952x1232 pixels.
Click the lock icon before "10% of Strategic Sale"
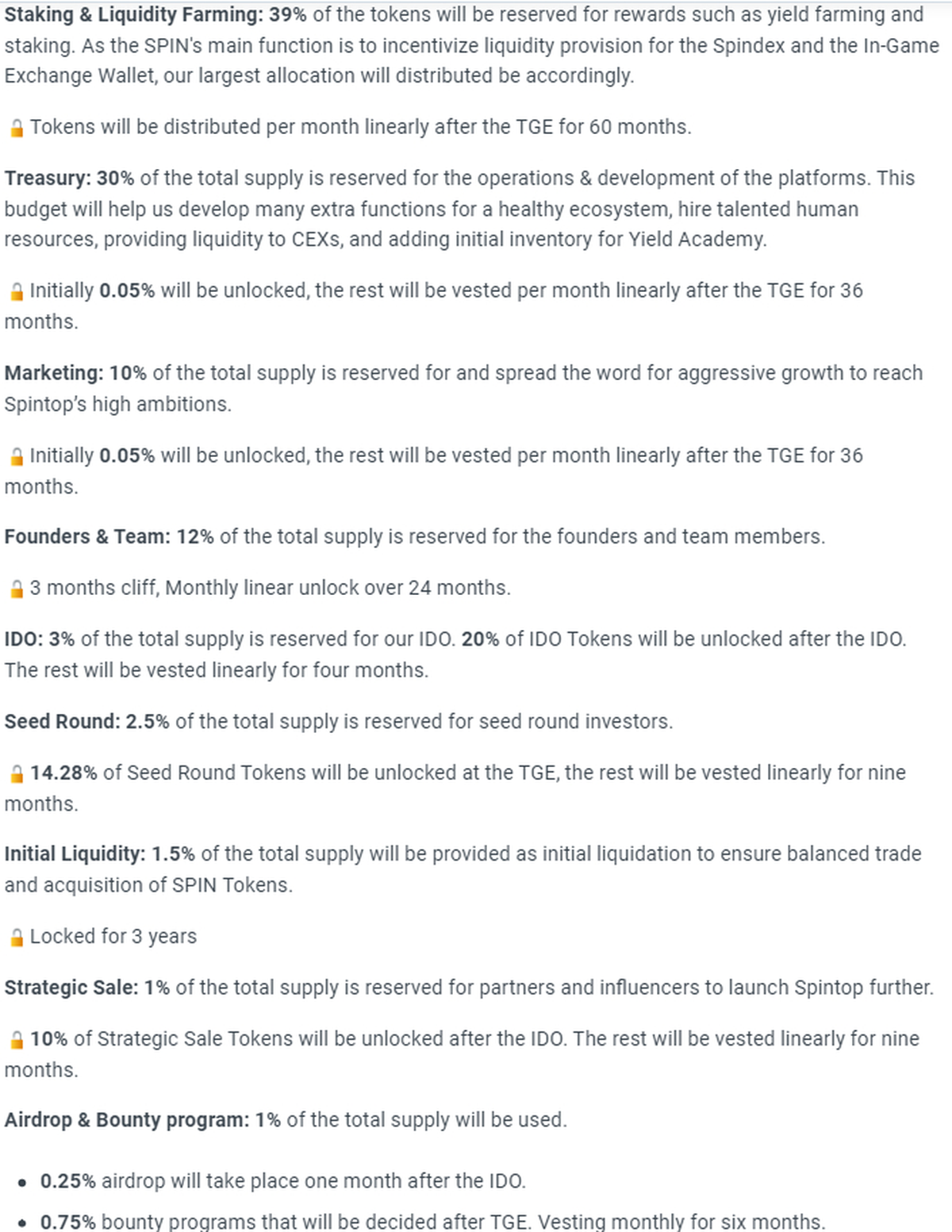17,1039
